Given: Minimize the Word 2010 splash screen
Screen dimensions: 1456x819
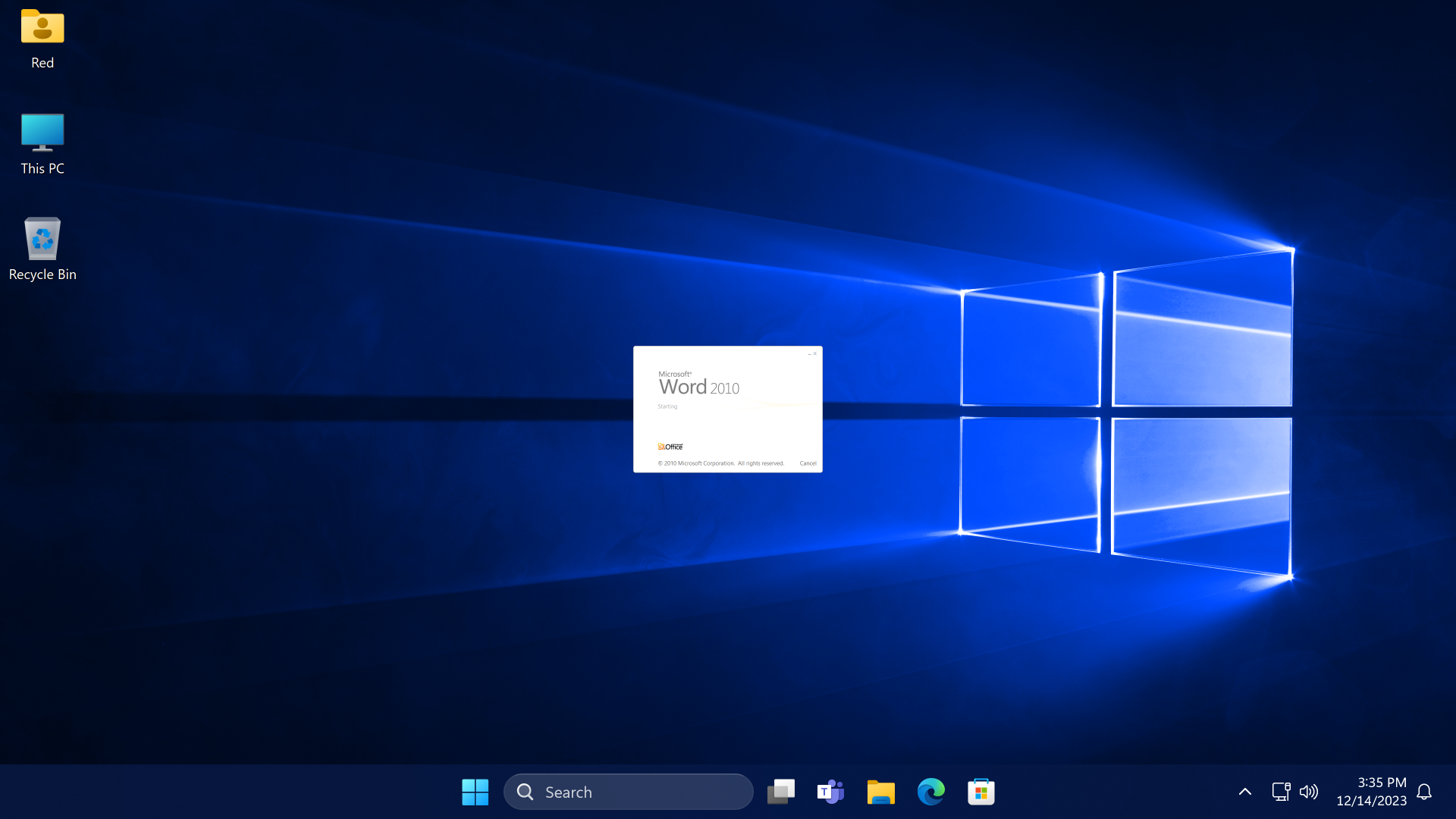Looking at the screenshot, I should pos(809,354).
